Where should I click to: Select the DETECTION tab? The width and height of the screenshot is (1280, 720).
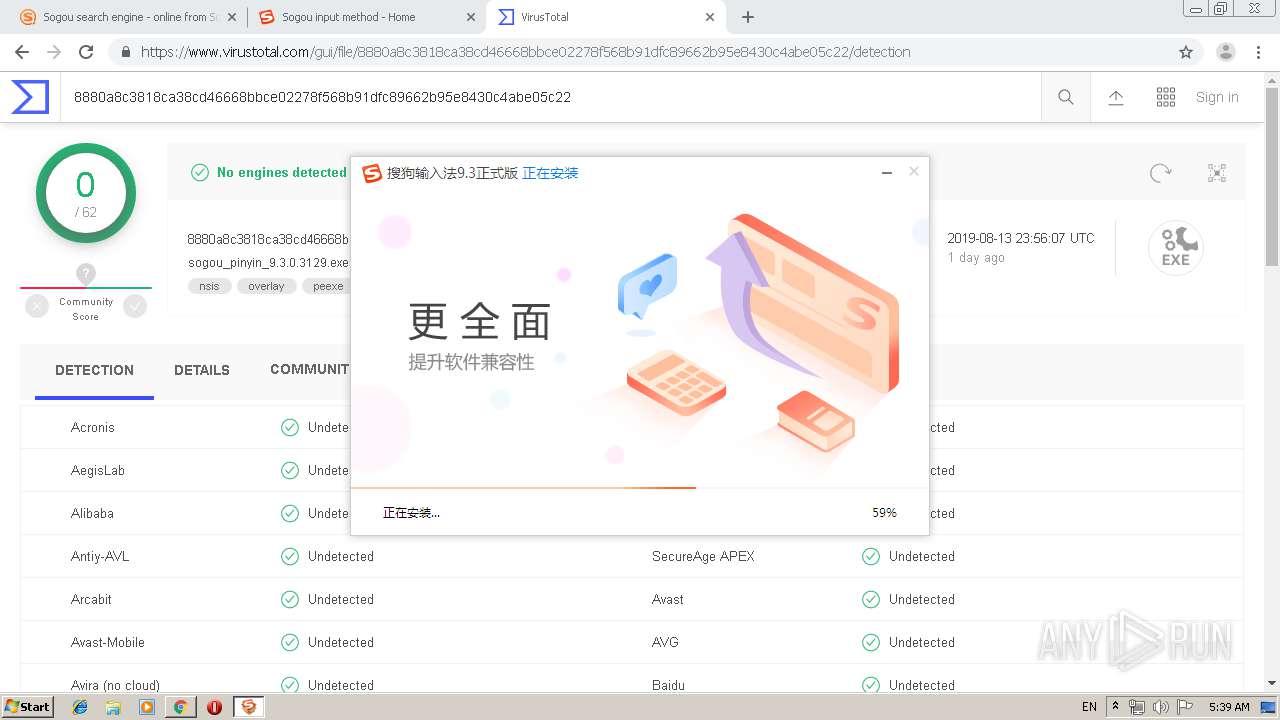pyautogui.click(x=94, y=370)
